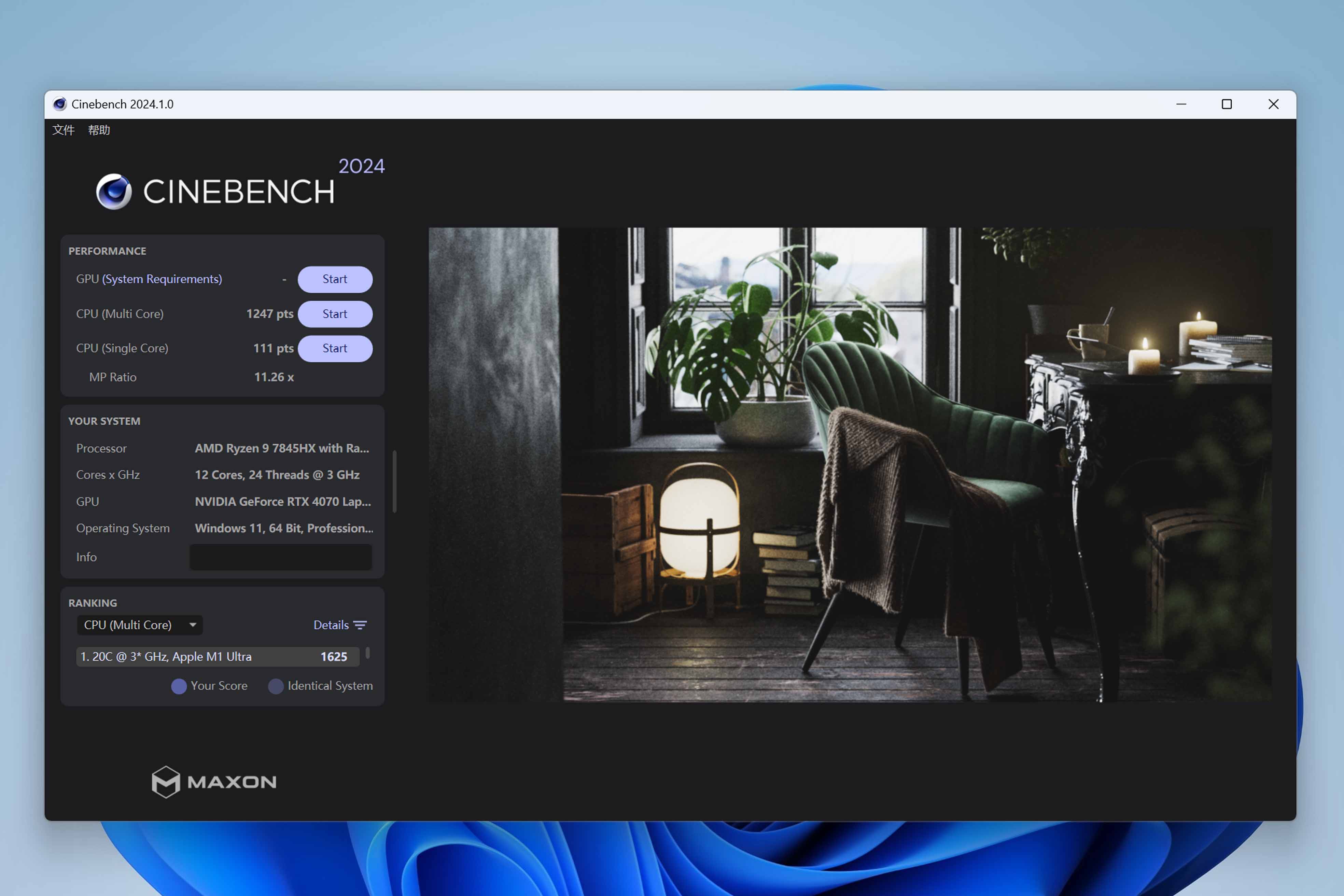
Task: Click the NVIDIA GeForce RTX 4070 GPU text
Action: click(x=283, y=502)
